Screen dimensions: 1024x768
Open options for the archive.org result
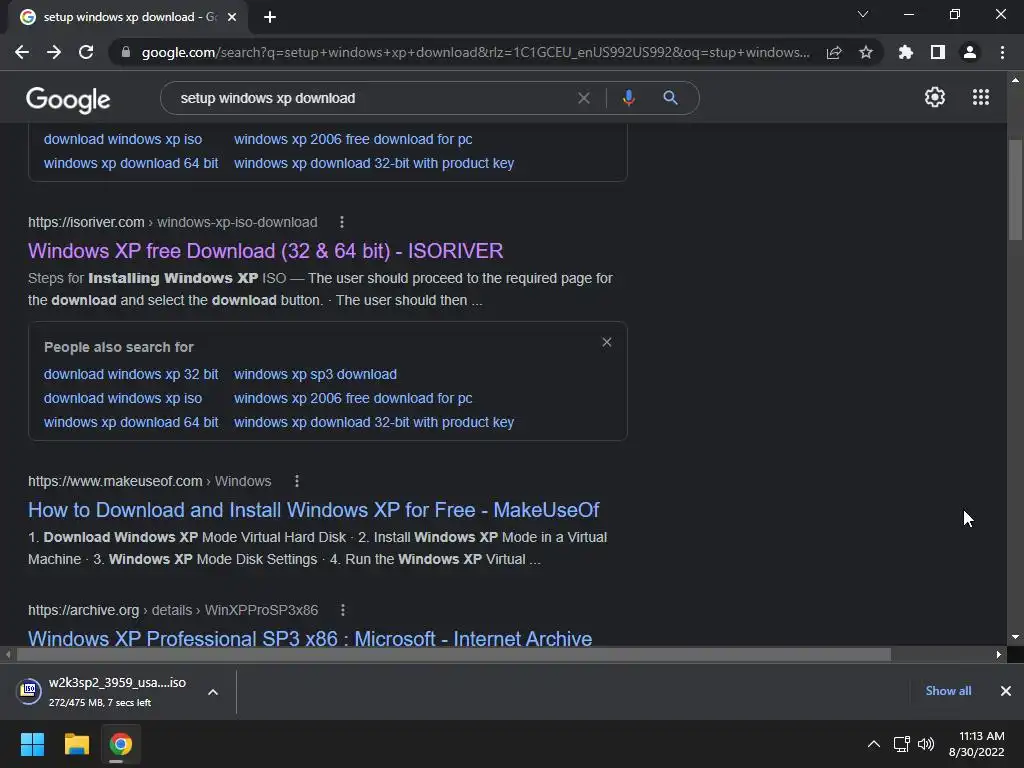[x=342, y=610]
